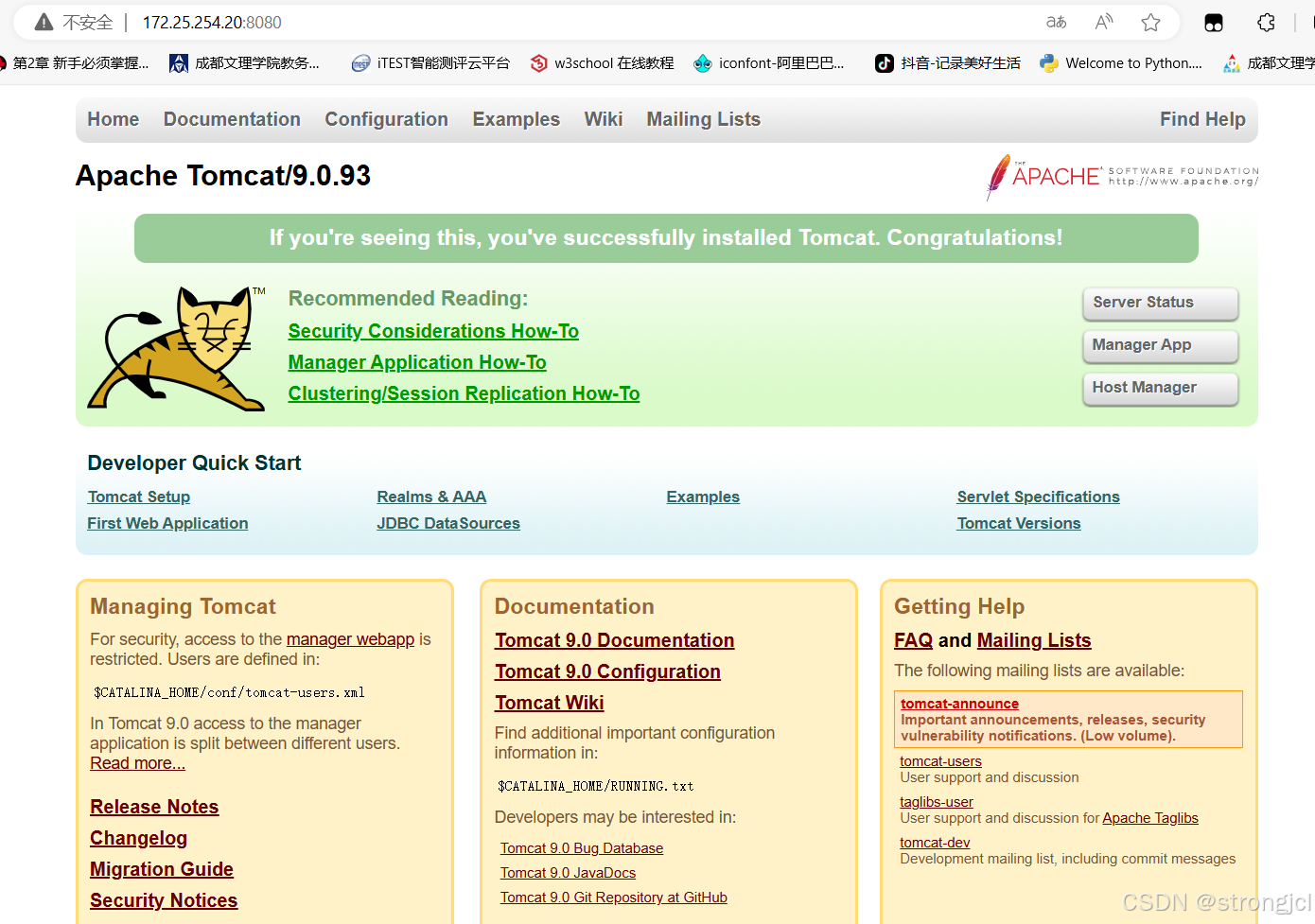
Task: Open the Servlet Specifications link
Action: point(1038,497)
